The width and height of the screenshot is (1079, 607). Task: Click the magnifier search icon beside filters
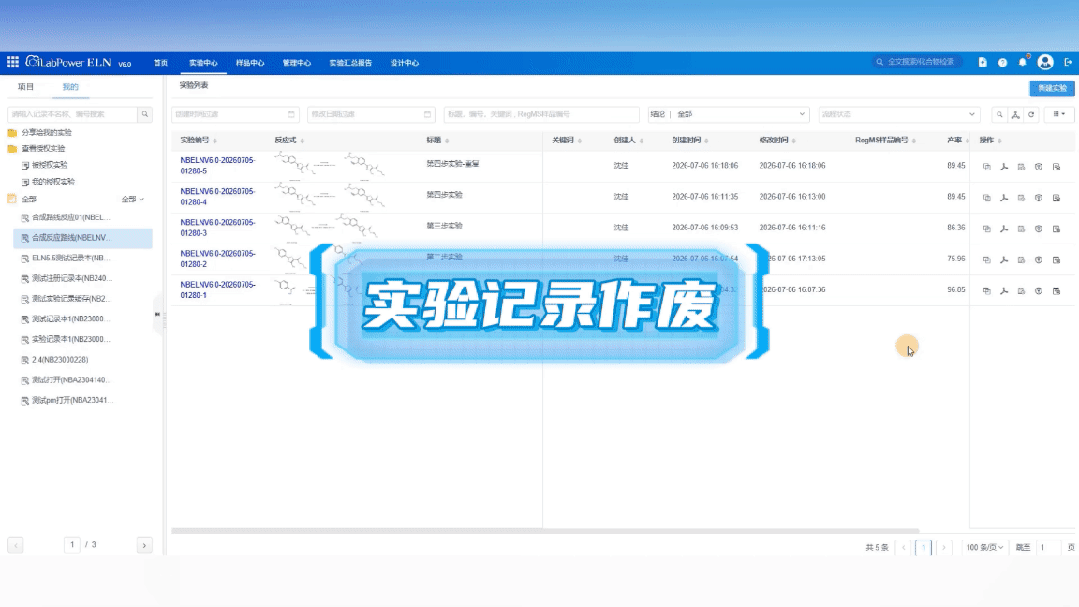pos(999,114)
